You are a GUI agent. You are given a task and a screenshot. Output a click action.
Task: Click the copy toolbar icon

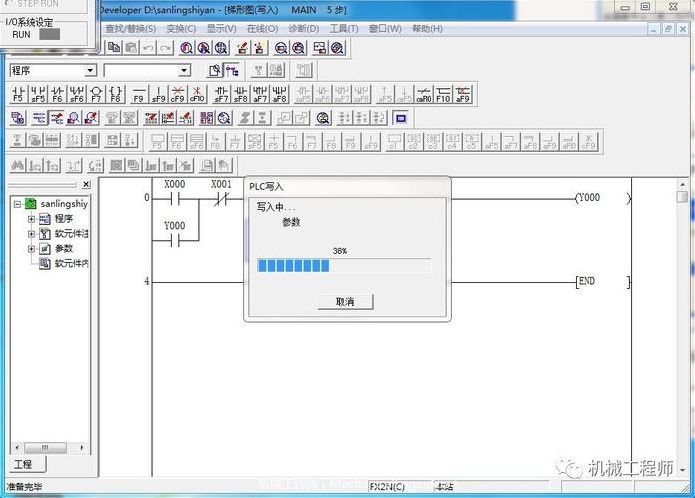point(114,47)
